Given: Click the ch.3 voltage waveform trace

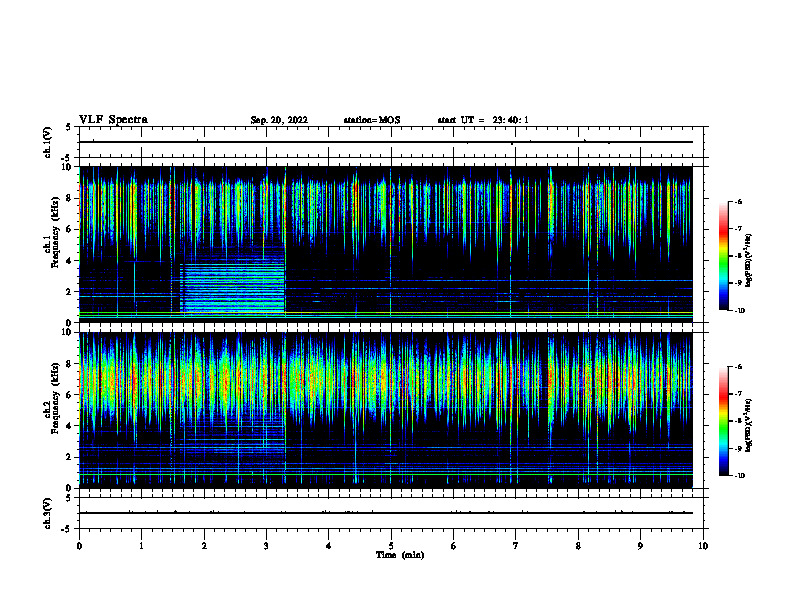Looking at the screenshot, I should (x=386, y=513).
